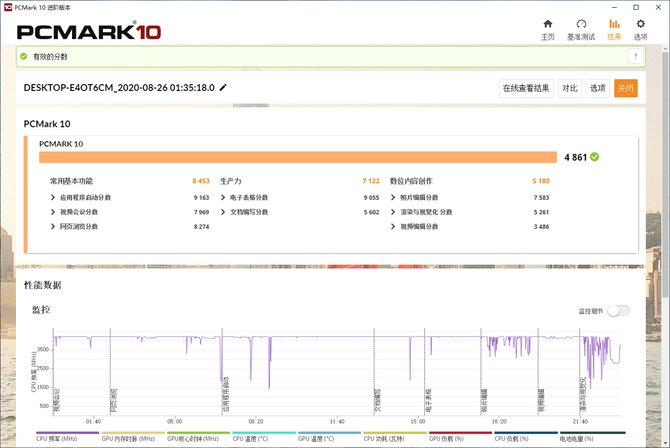
Task: Click the orange 关闭 button
Action: [x=626, y=88]
